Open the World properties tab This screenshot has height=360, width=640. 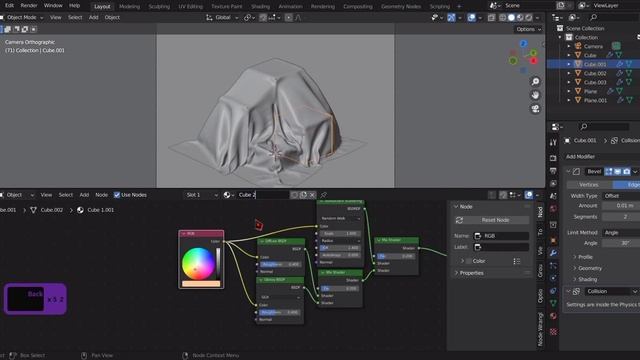(553, 209)
